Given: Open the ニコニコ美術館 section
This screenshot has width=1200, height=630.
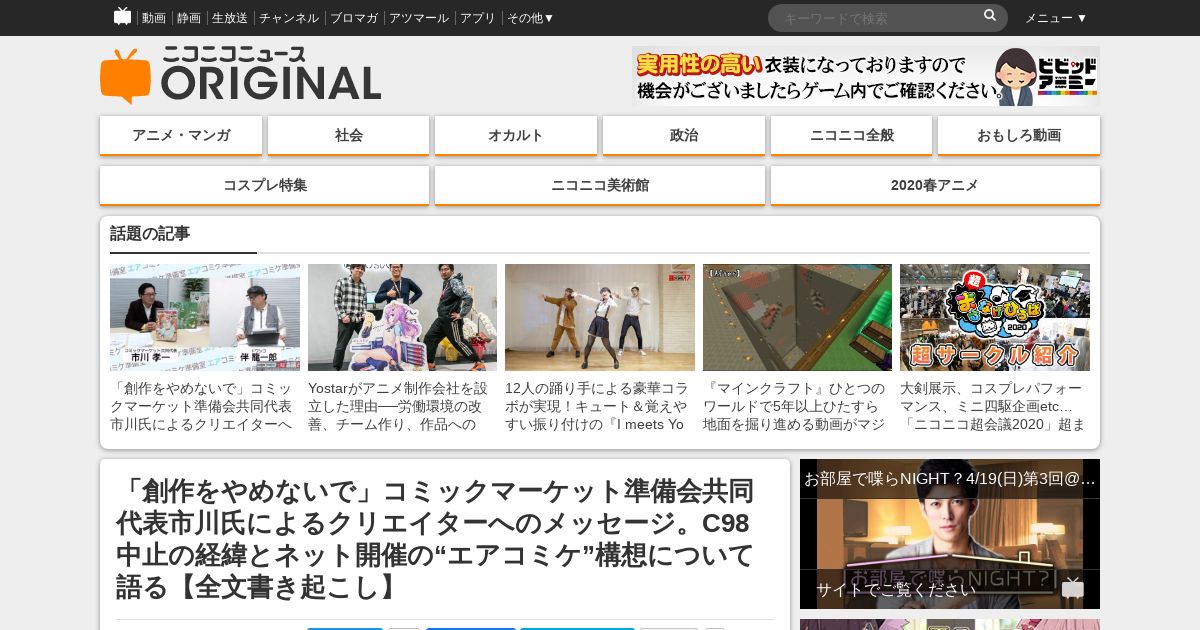Looking at the screenshot, I should (x=600, y=185).
